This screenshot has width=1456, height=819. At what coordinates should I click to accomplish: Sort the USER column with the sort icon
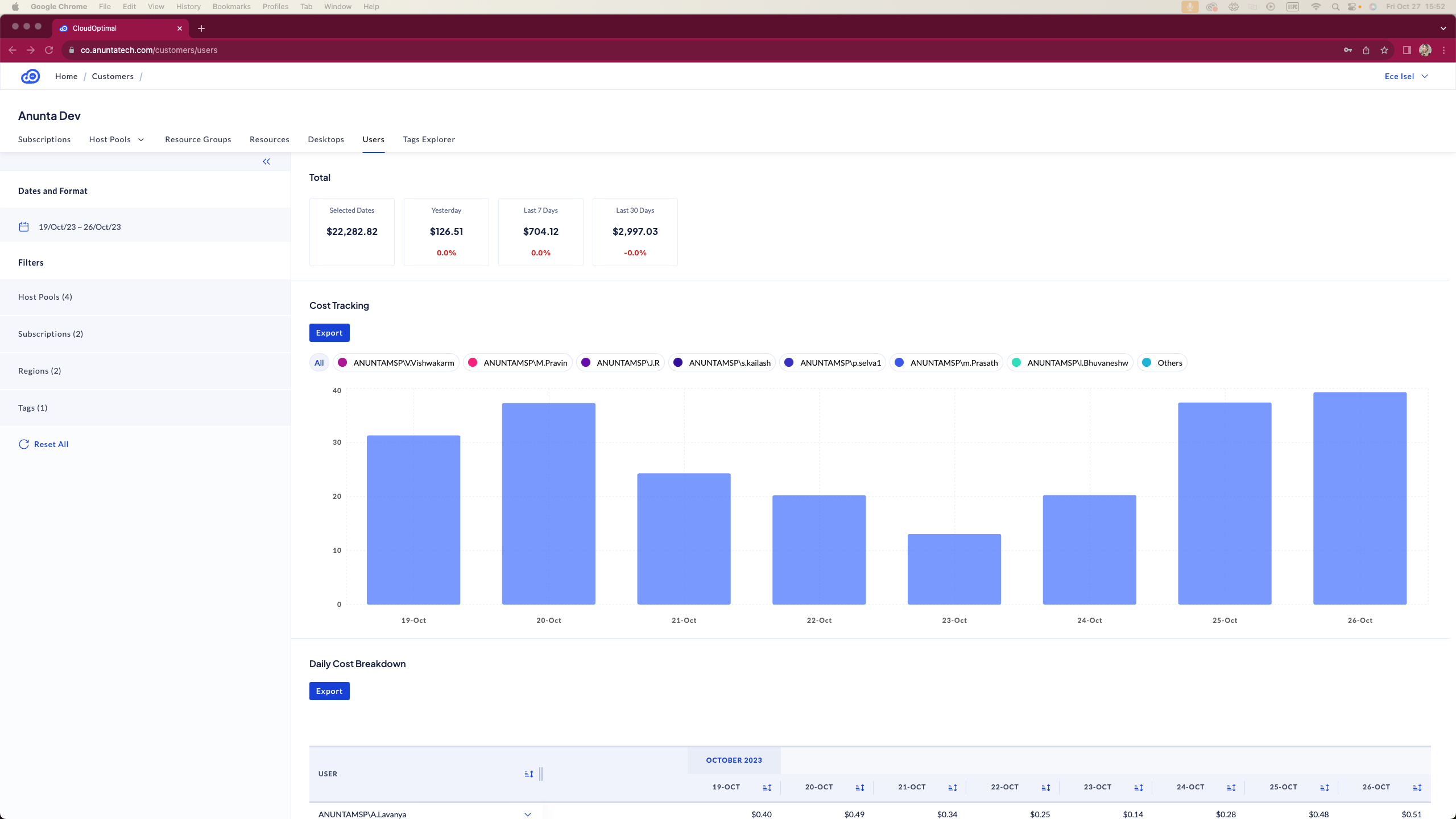529,774
